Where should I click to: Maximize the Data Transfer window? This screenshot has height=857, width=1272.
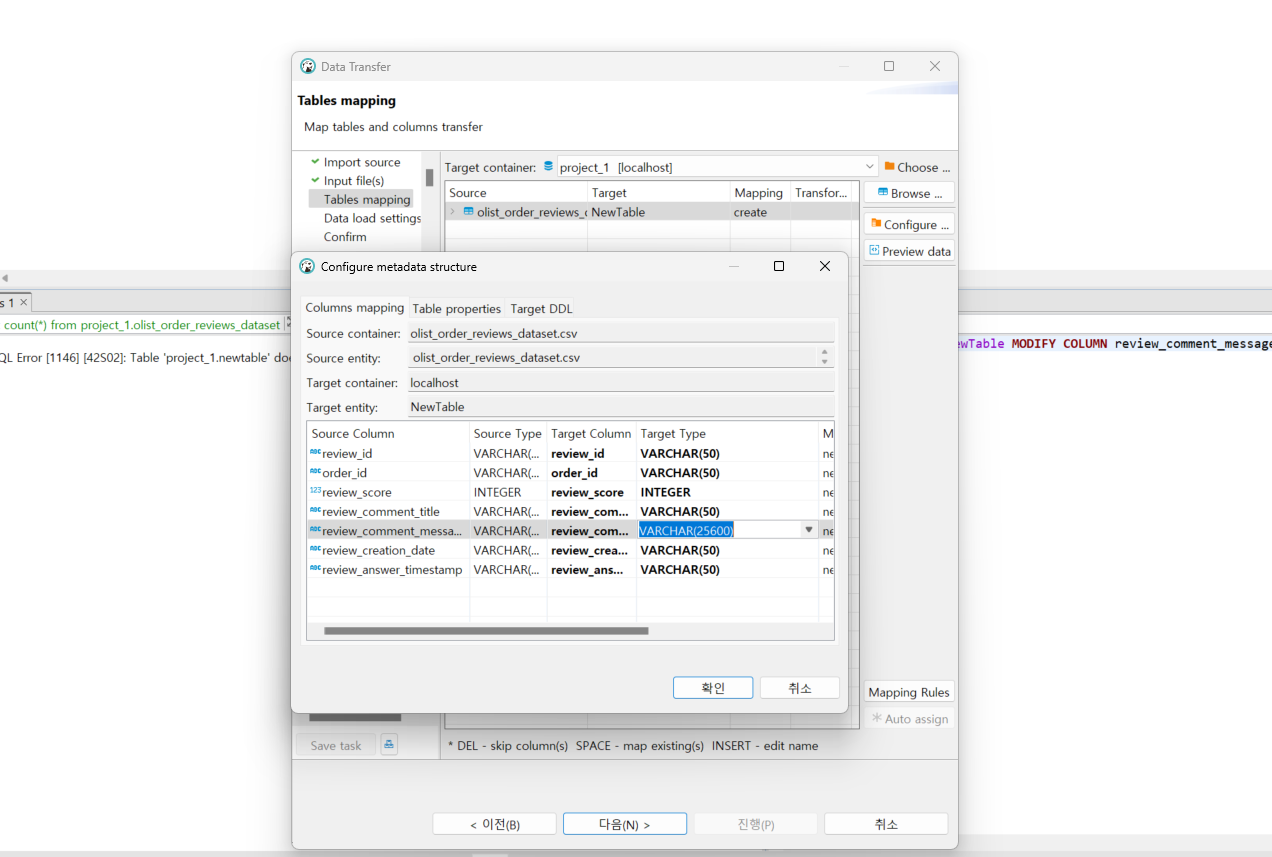pyautogui.click(x=889, y=66)
